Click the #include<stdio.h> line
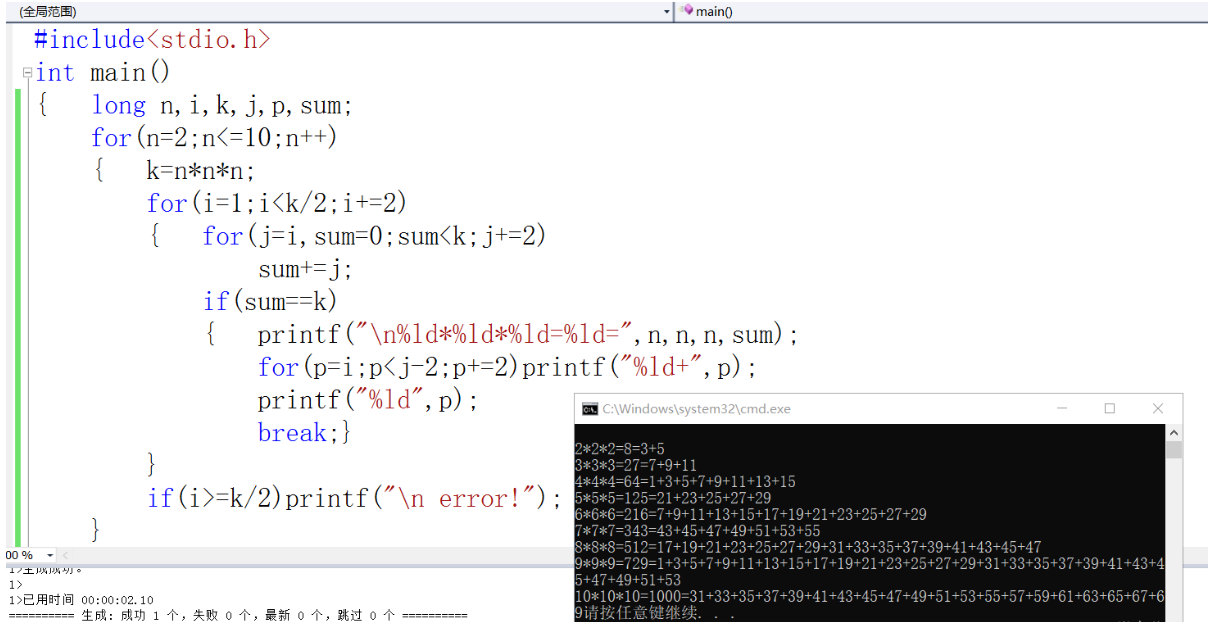This screenshot has width=1220, height=622. [x=152, y=40]
